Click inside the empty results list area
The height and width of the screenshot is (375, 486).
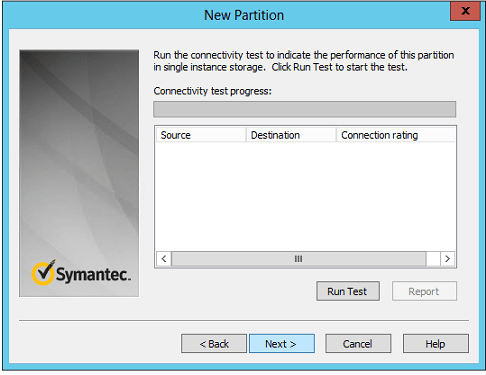305,197
